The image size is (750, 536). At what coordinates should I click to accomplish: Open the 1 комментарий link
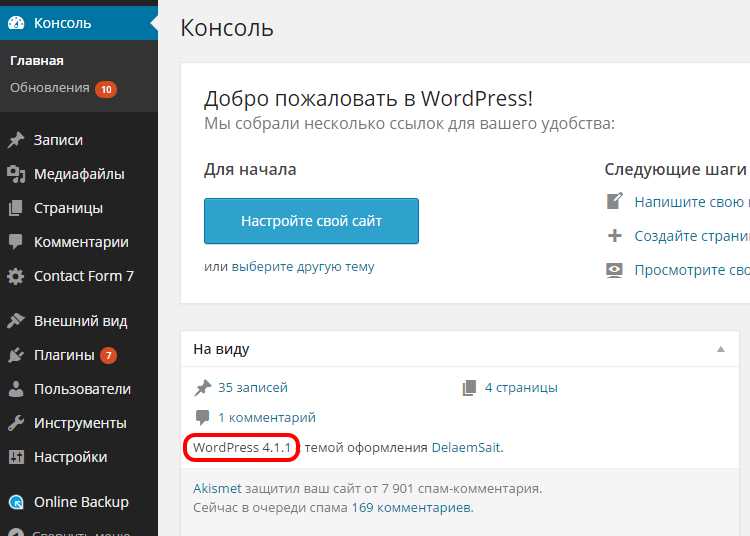[x=267, y=417]
